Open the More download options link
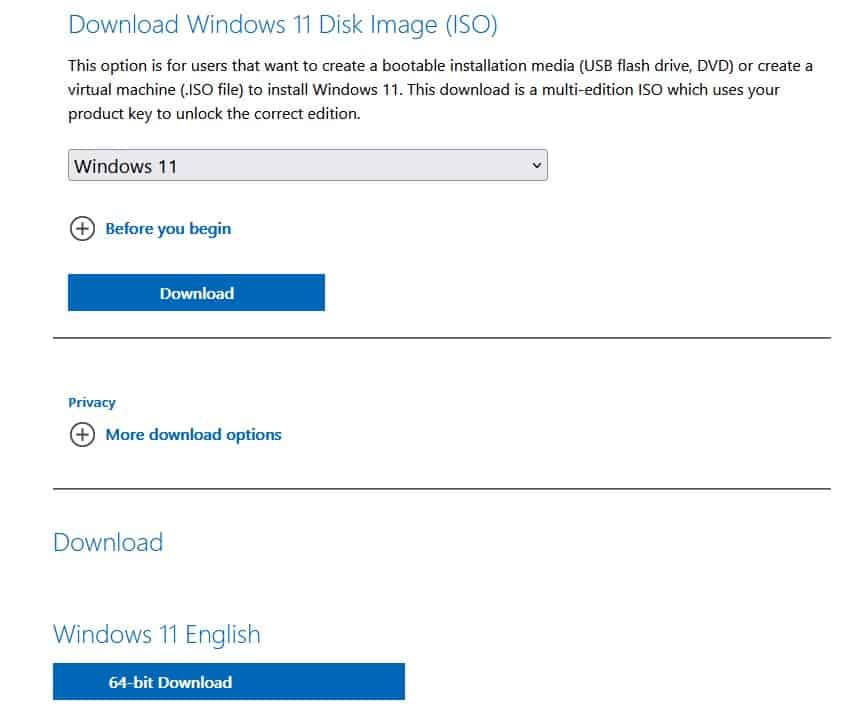Image resolution: width=861 pixels, height=719 pixels. pyautogui.click(x=193, y=434)
